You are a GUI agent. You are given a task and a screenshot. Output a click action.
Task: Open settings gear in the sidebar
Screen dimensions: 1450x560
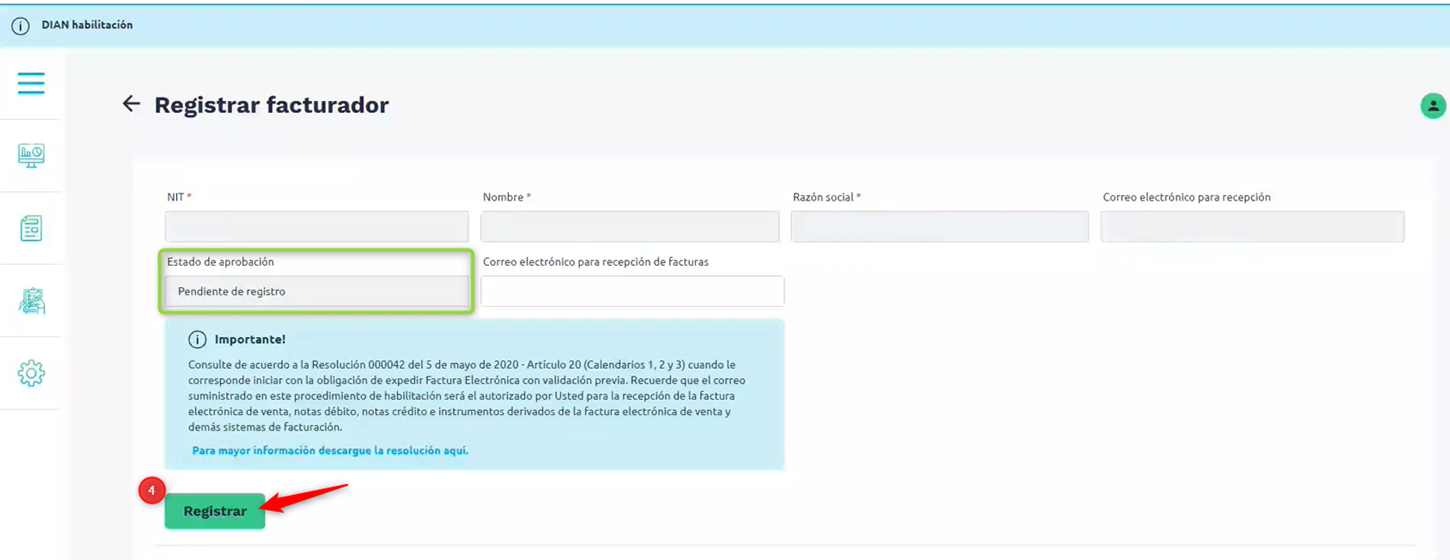pos(31,373)
